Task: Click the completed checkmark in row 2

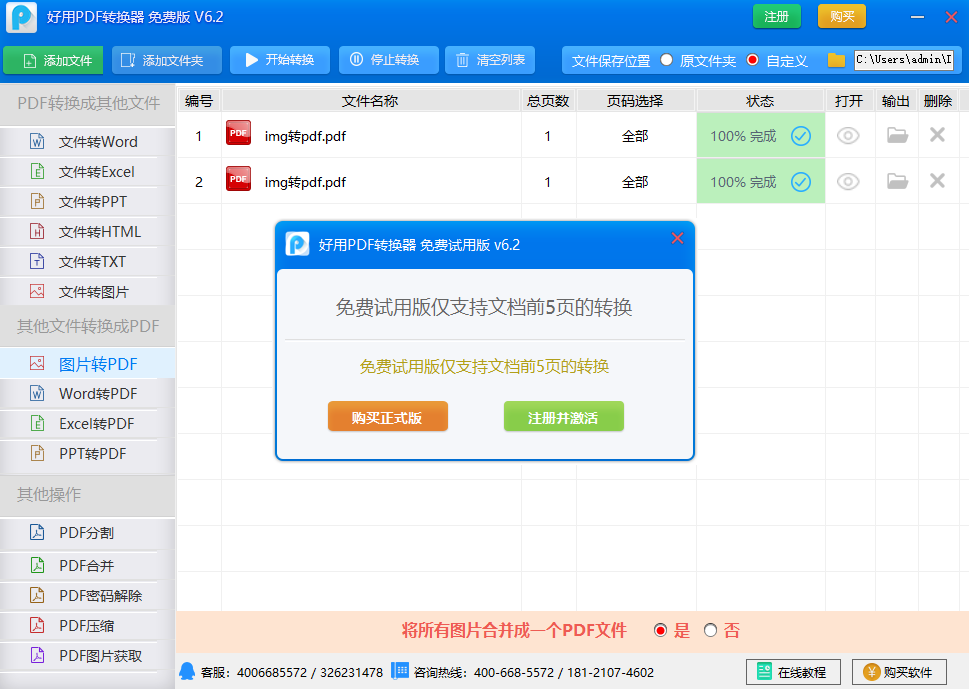Action: [801, 182]
